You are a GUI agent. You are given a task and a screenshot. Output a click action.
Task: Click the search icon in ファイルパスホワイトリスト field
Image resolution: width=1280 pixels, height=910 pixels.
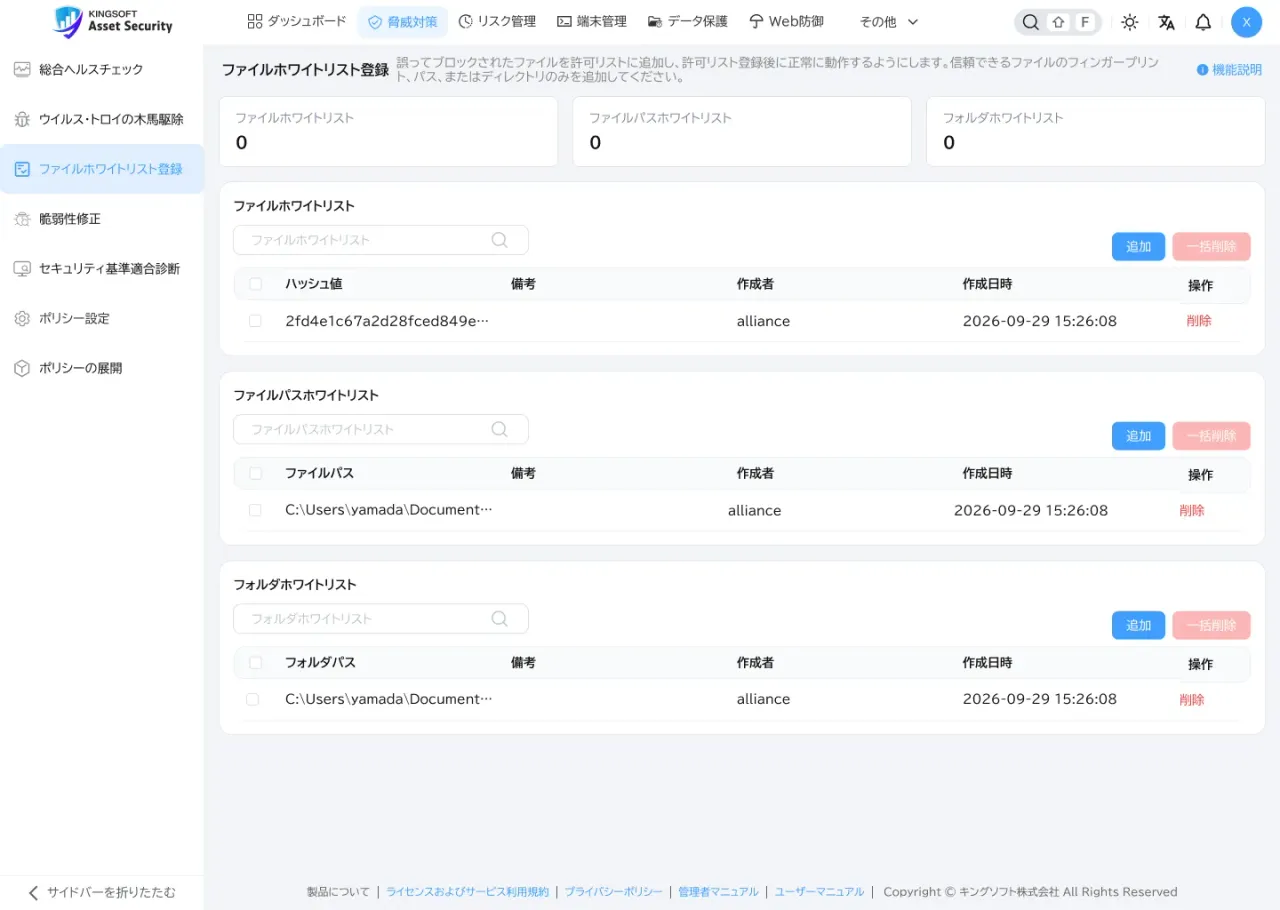[500, 429]
